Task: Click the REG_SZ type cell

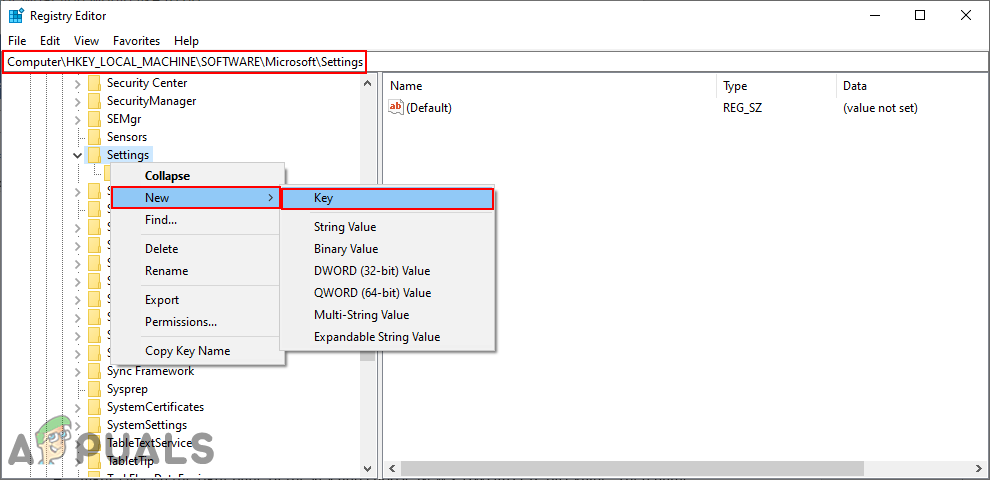Action: [742, 108]
